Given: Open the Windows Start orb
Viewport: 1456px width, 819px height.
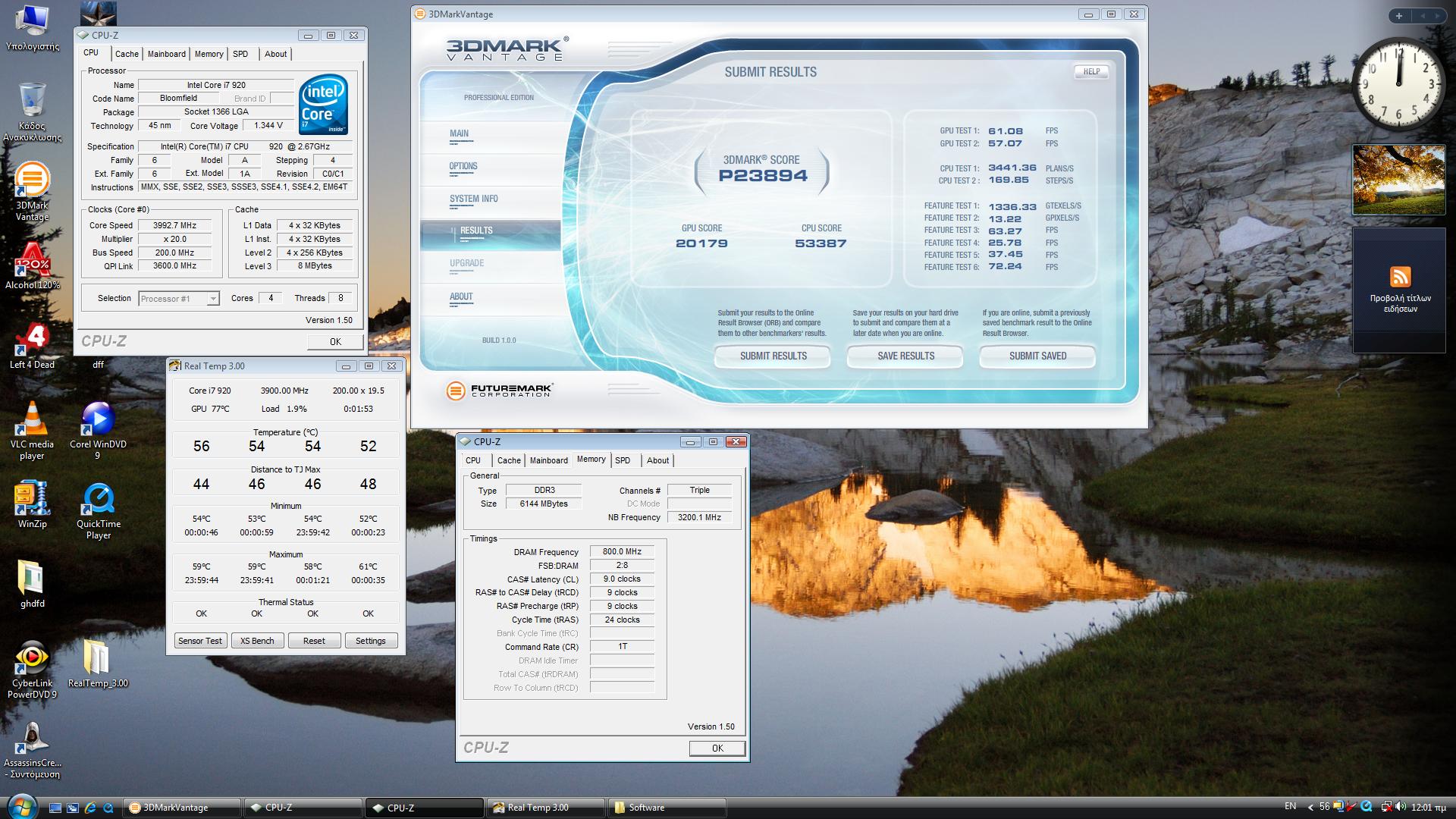Looking at the screenshot, I should [20, 806].
